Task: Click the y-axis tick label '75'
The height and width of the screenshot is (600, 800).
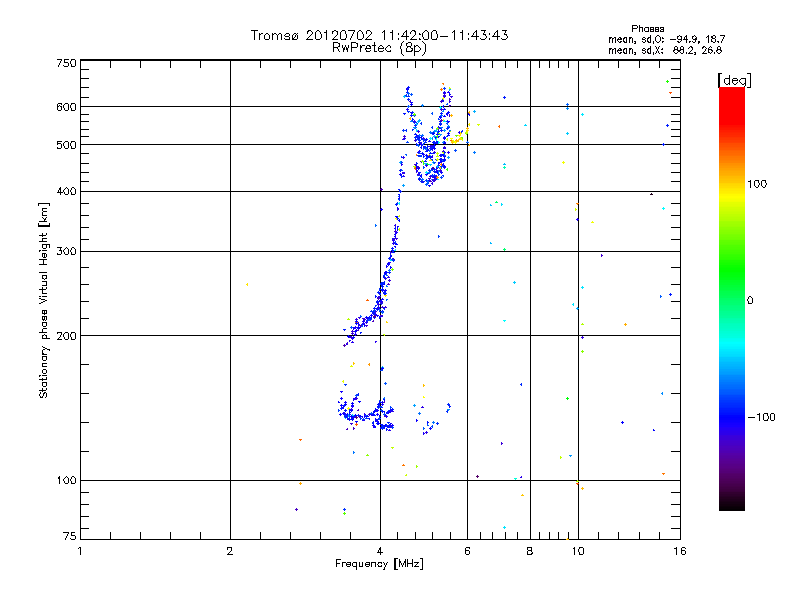Action: point(70,536)
